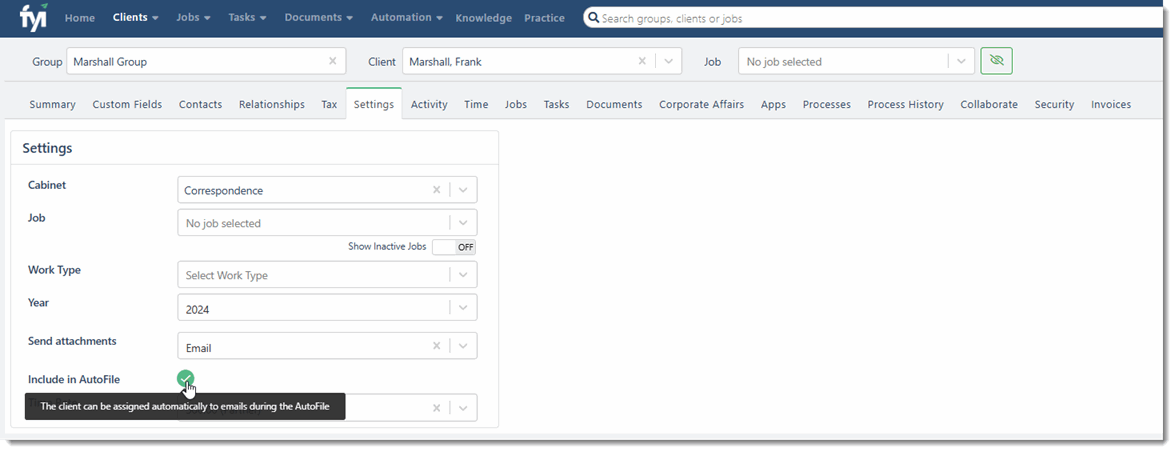The image size is (1175, 452).
Task: Switch to the Invoices tab
Action: click(x=1111, y=104)
